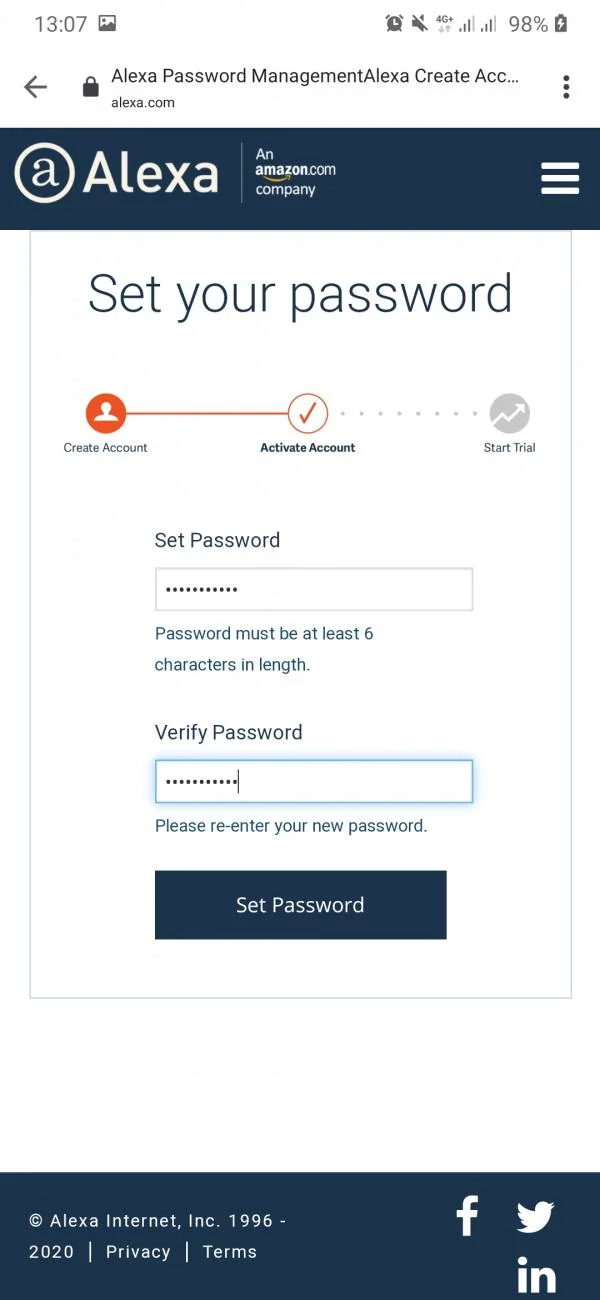Open the browser three-dot overflow menu
Viewport: 600px width, 1300px height.
566,87
